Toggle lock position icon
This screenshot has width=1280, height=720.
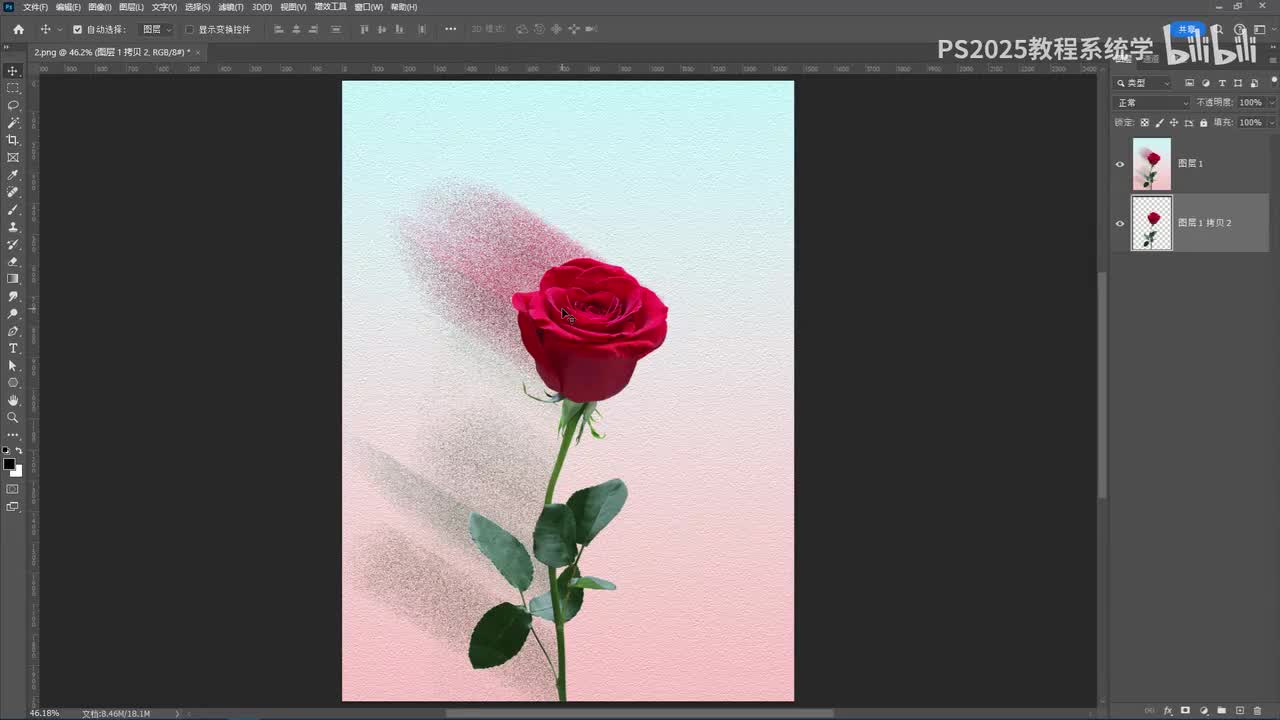point(1174,123)
